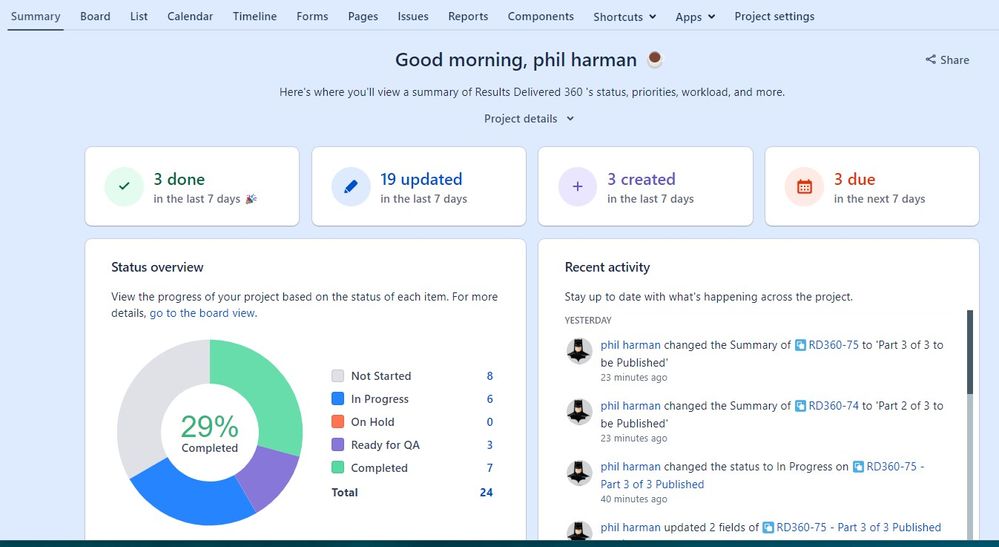
Task: Click the Ready for QA purple legend swatch
Action: [x=338, y=444]
